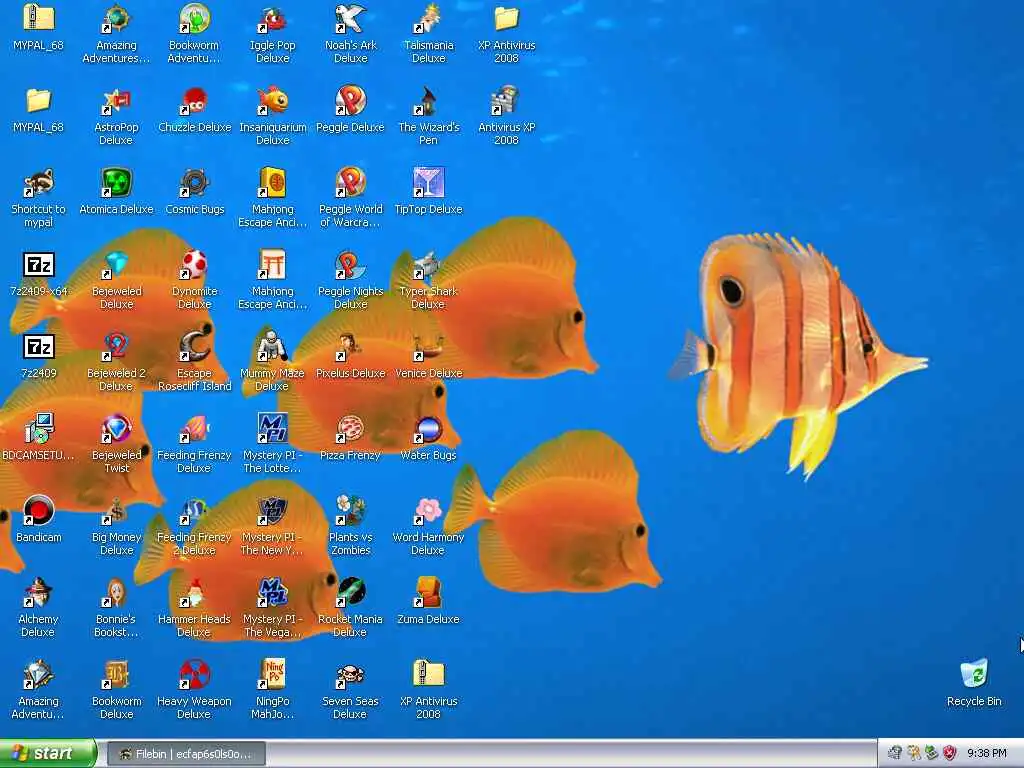Launch Bonnie's Bookst... shortcut
1024x768 pixels.
pyautogui.click(x=116, y=609)
